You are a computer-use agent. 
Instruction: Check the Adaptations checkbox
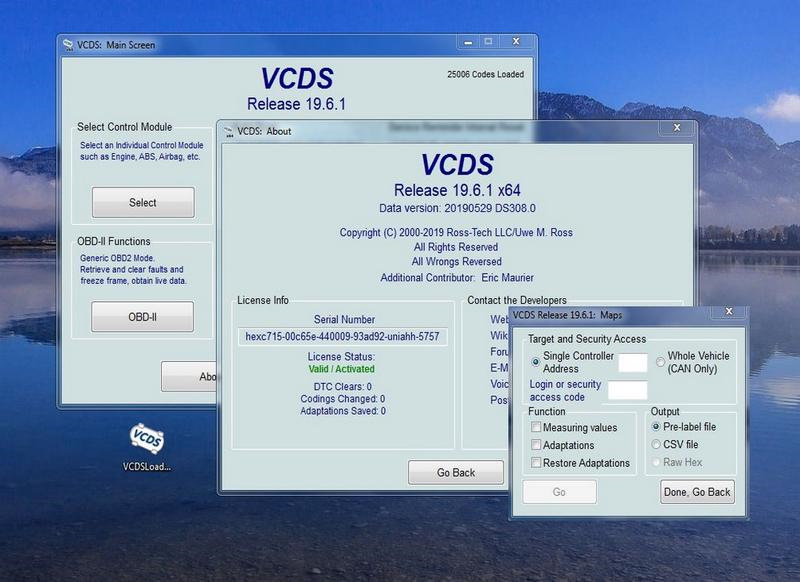tap(536, 443)
